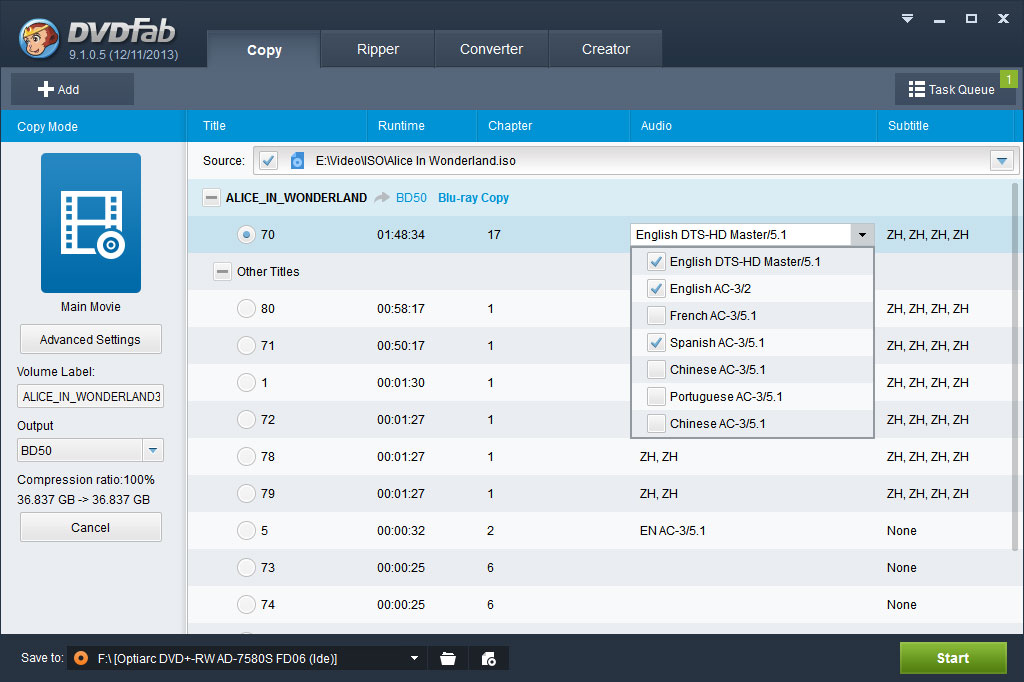Open the Output BD50 dropdown
1024x682 pixels.
coord(153,450)
